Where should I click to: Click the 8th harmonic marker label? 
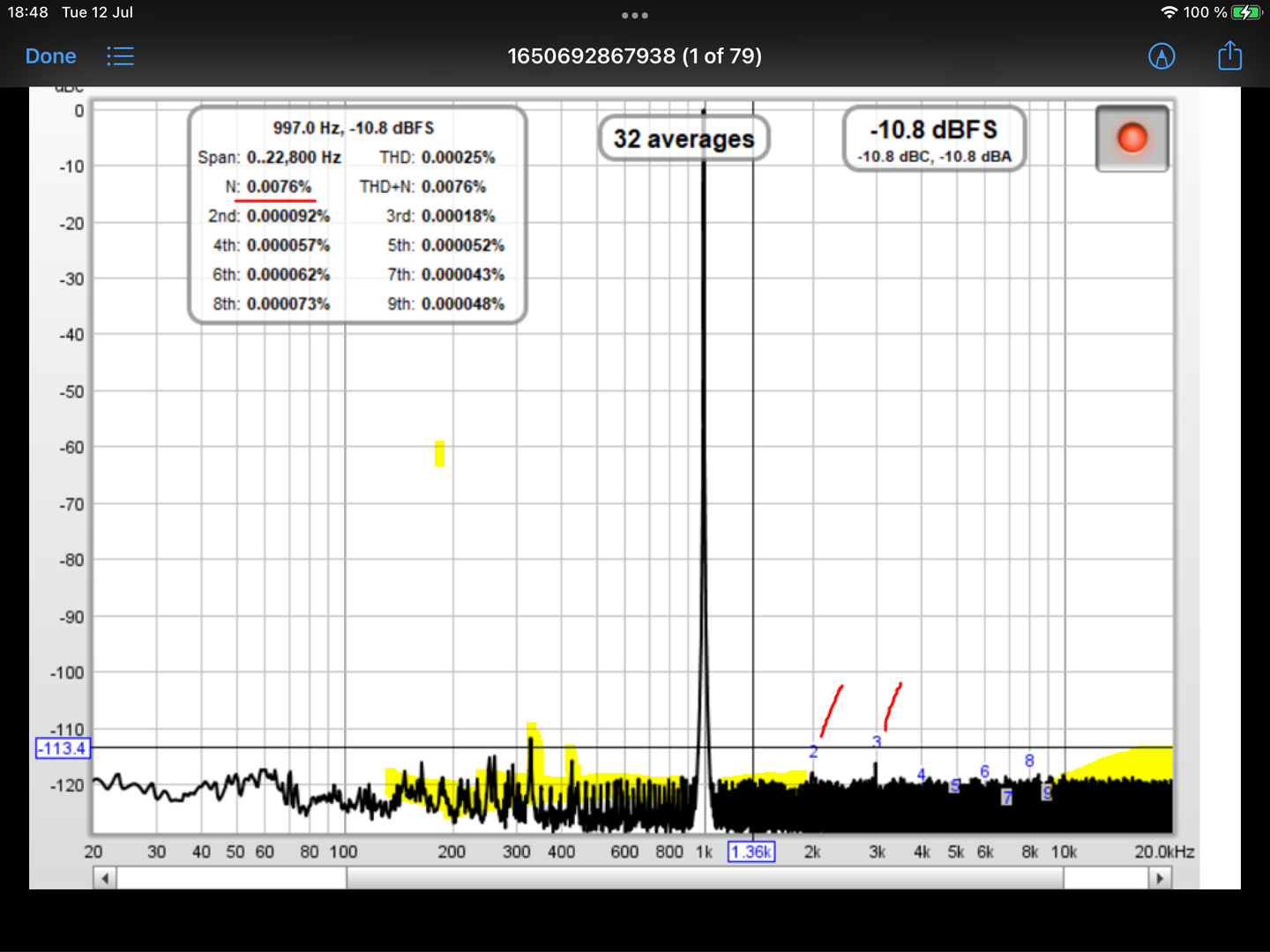click(1029, 760)
